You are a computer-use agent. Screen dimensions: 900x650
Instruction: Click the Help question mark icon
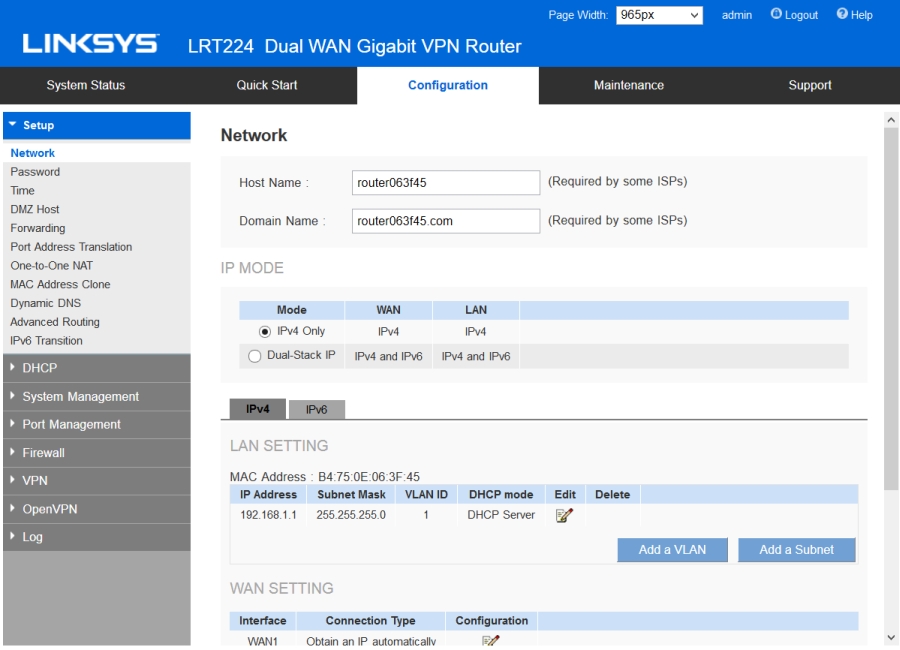tap(842, 14)
